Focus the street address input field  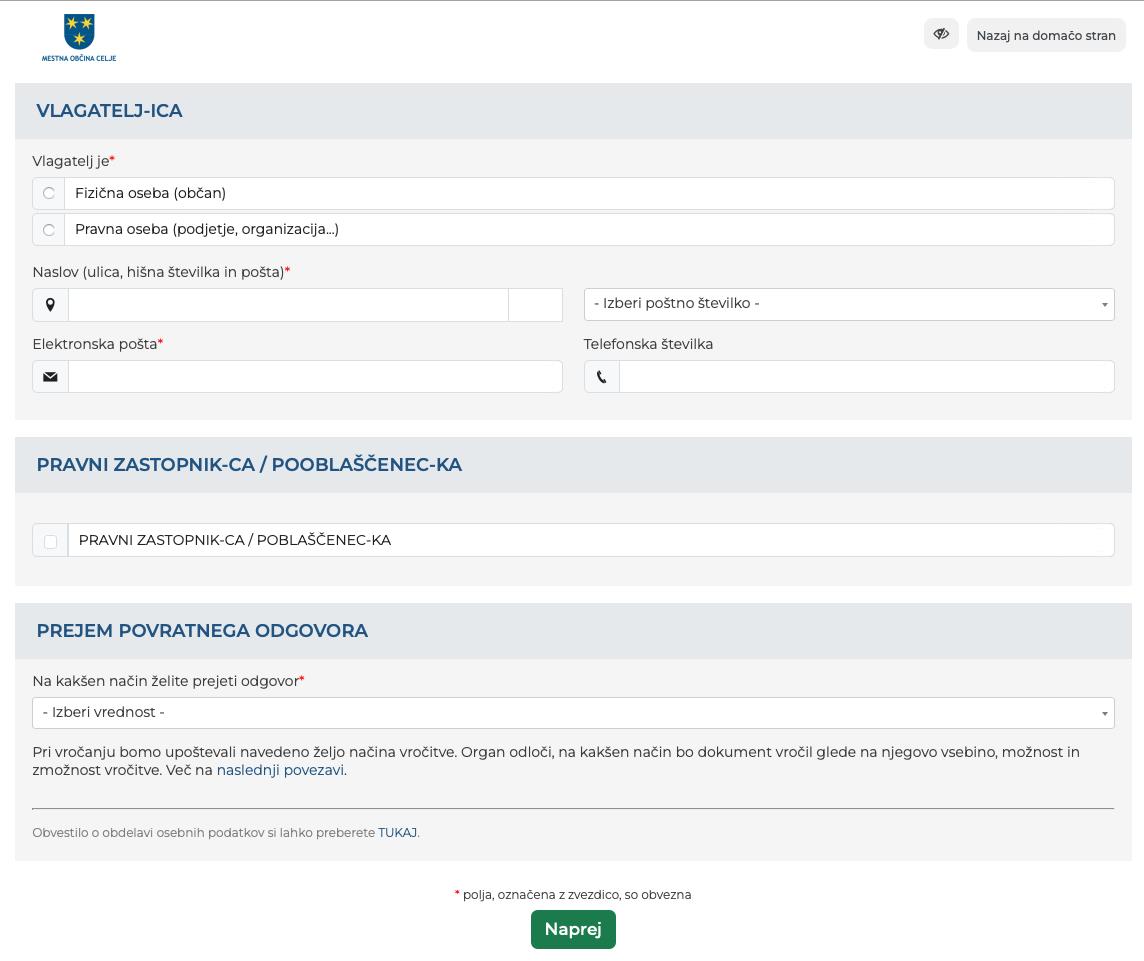pyautogui.click(x=288, y=304)
